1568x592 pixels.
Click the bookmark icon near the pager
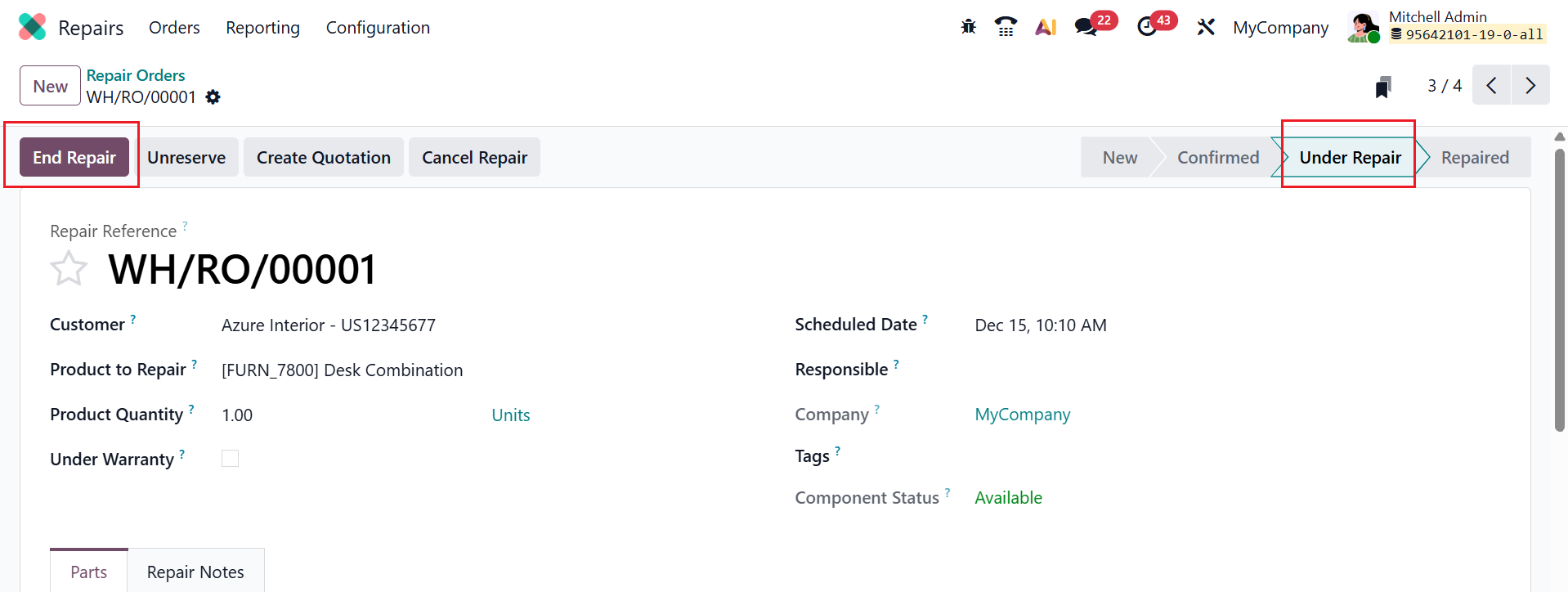[x=1382, y=87]
